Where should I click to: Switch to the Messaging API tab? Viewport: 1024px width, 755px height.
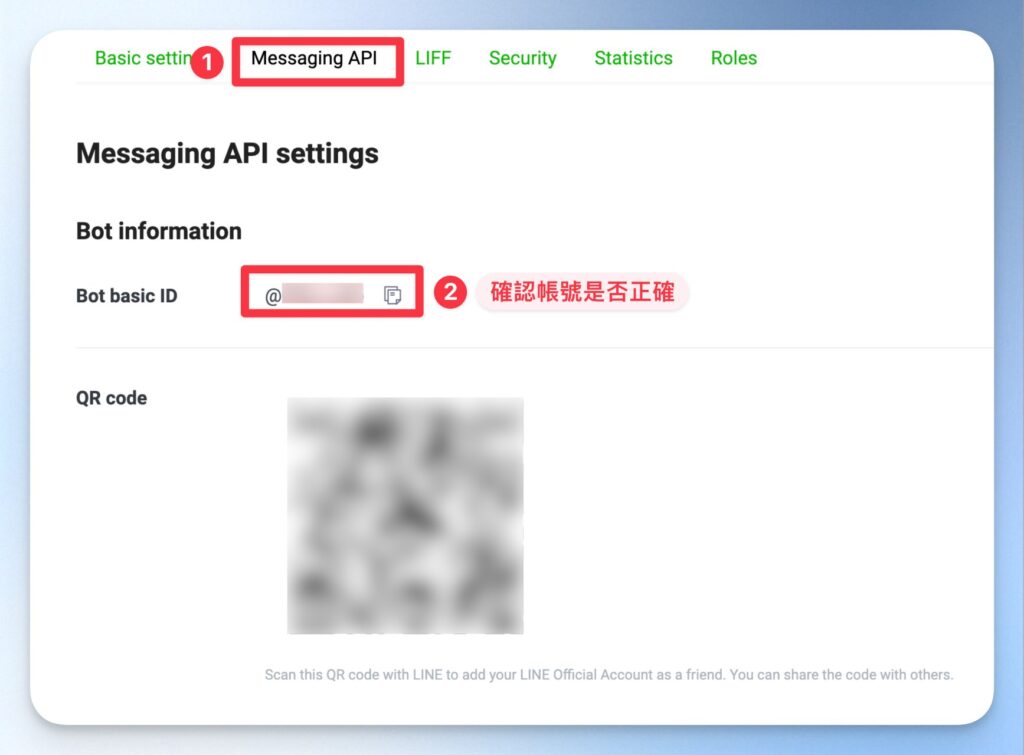314,58
